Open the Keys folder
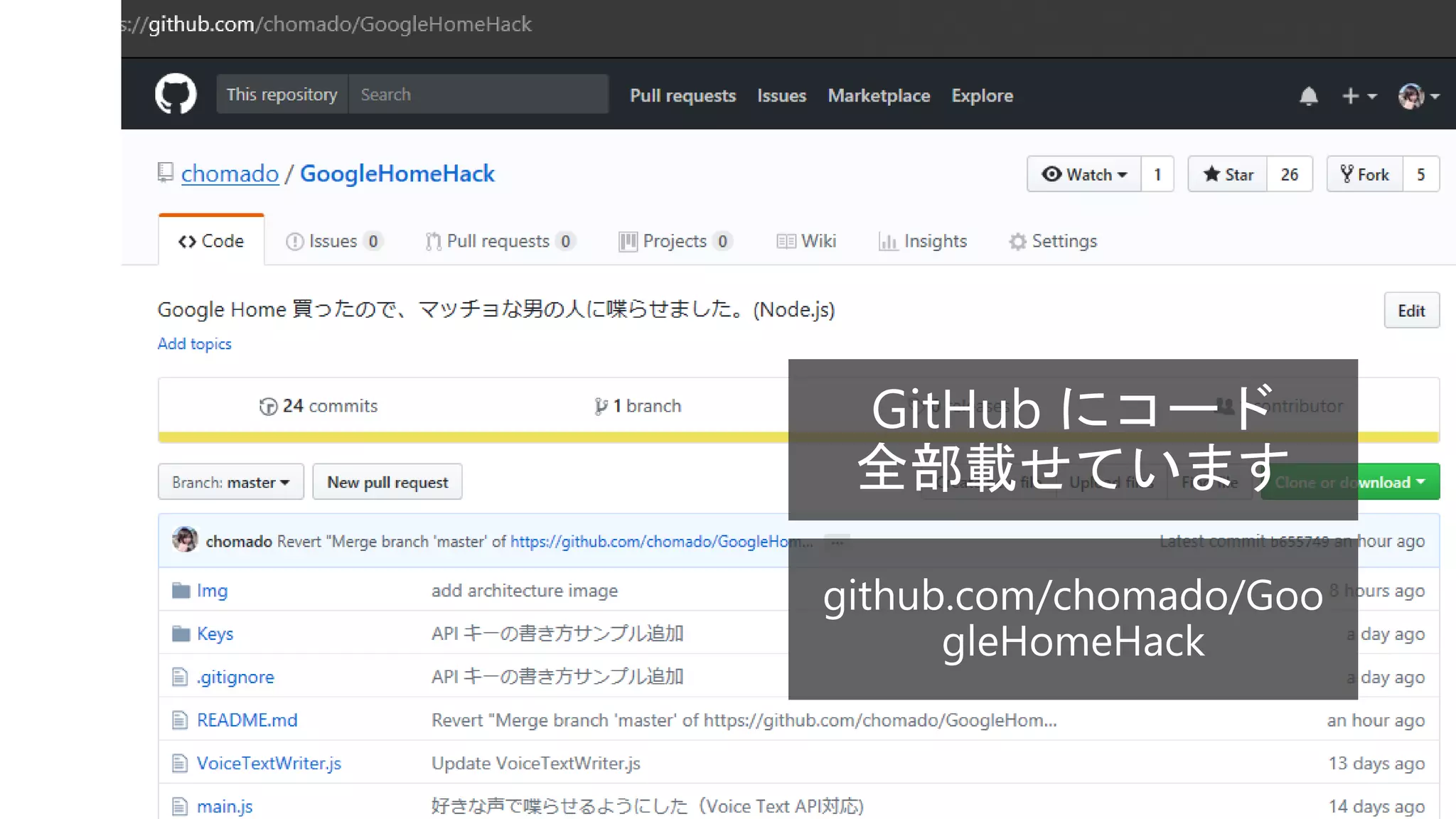The width and height of the screenshot is (1456, 819). 215,633
